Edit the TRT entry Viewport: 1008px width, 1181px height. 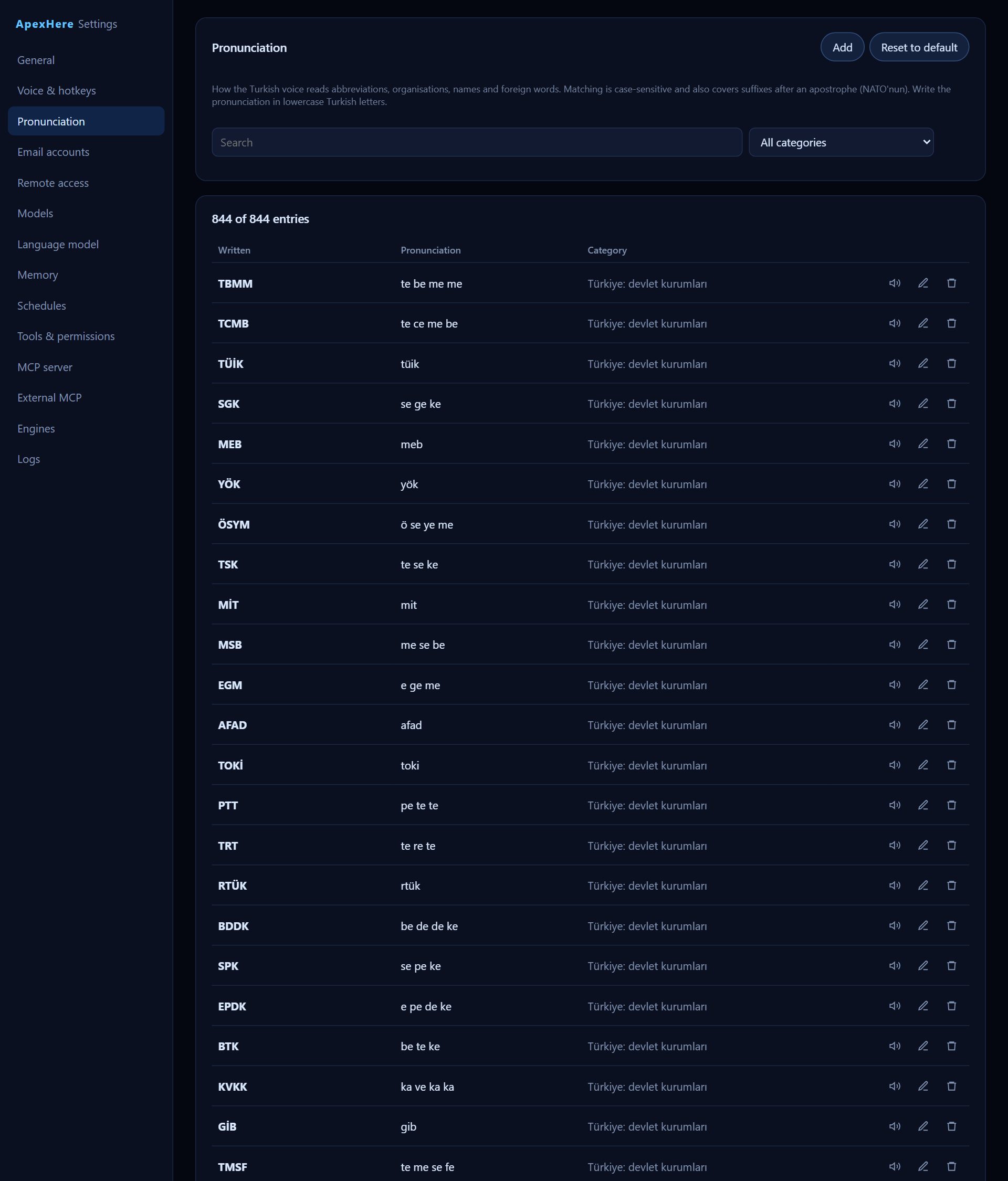[x=923, y=845]
